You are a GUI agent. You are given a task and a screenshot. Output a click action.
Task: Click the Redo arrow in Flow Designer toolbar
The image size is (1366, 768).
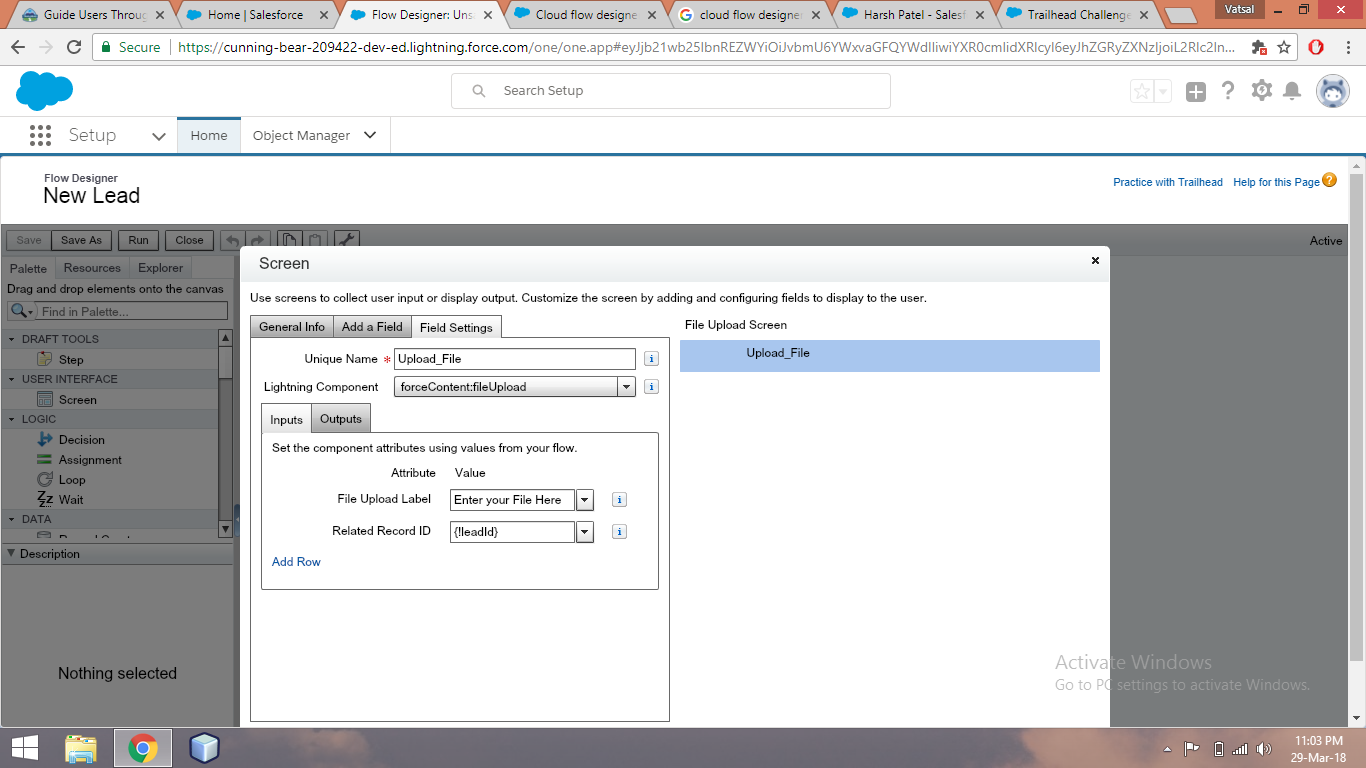coord(257,240)
